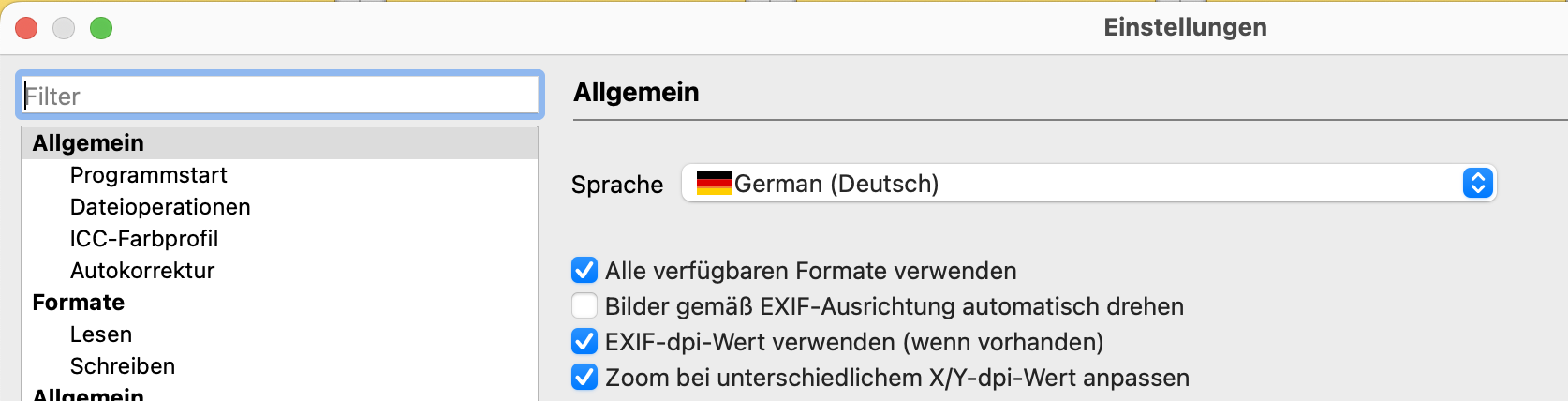Click the green zoom window button
The width and height of the screenshot is (1568, 401).
[x=101, y=28]
